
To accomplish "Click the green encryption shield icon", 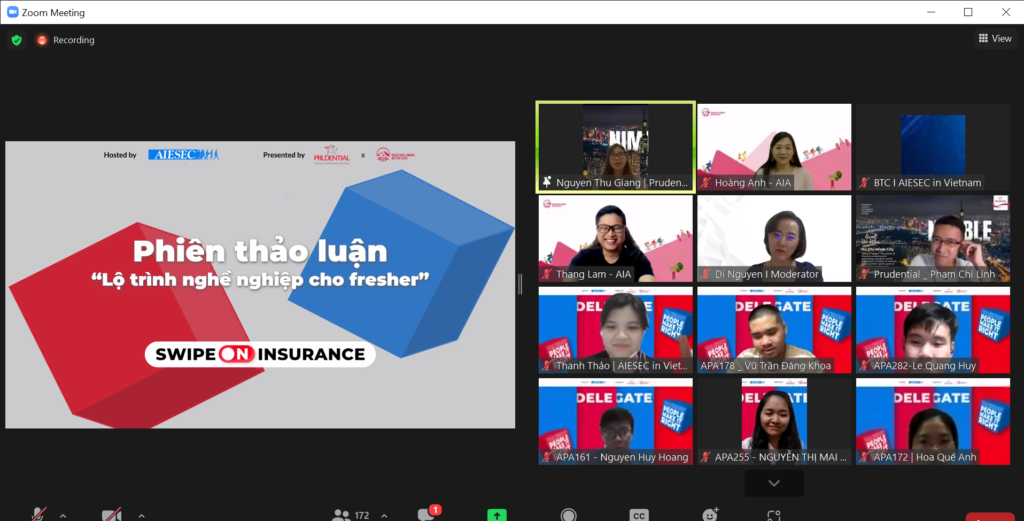I will 16,40.
